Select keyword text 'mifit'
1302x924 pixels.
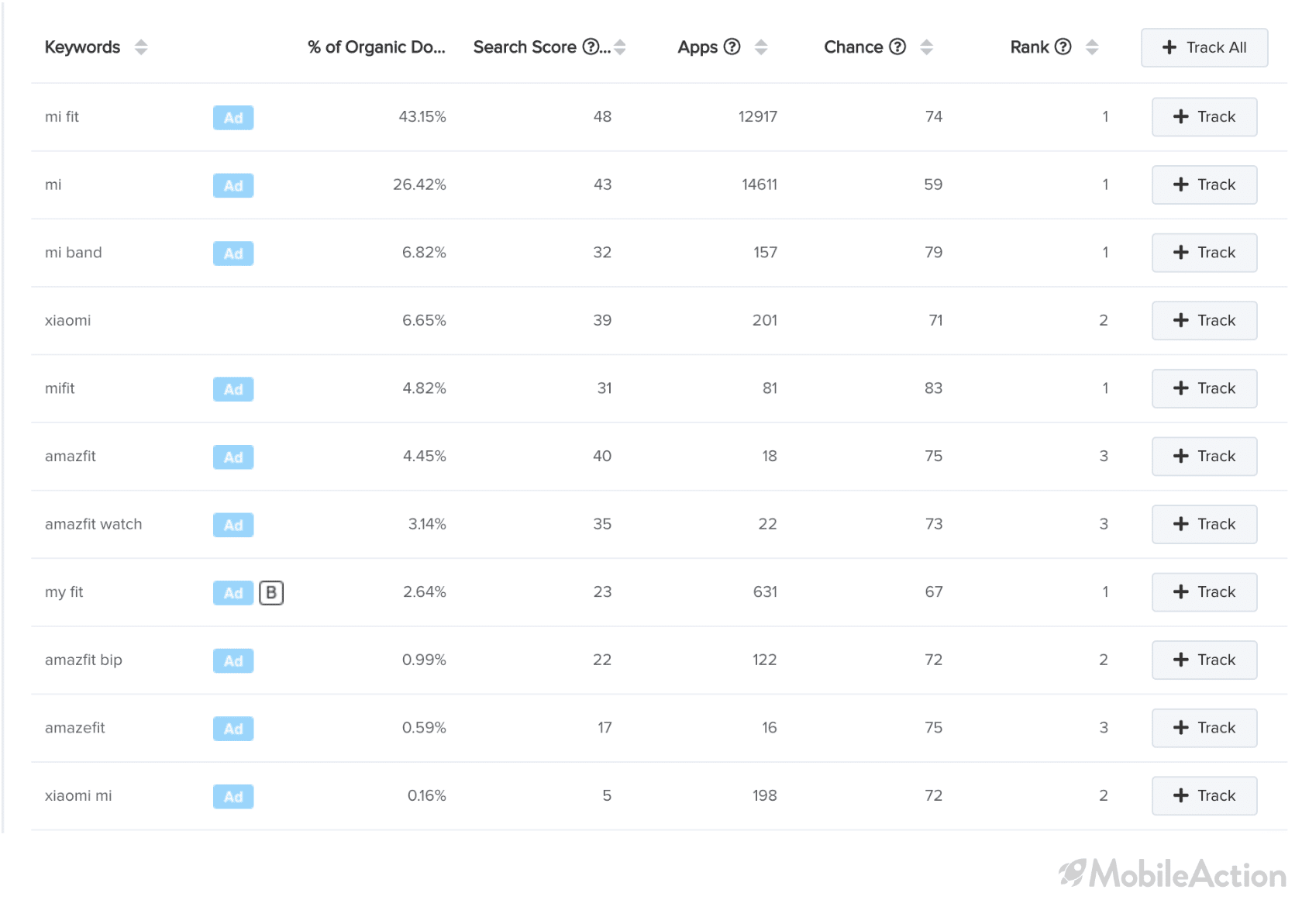[x=60, y=388]
